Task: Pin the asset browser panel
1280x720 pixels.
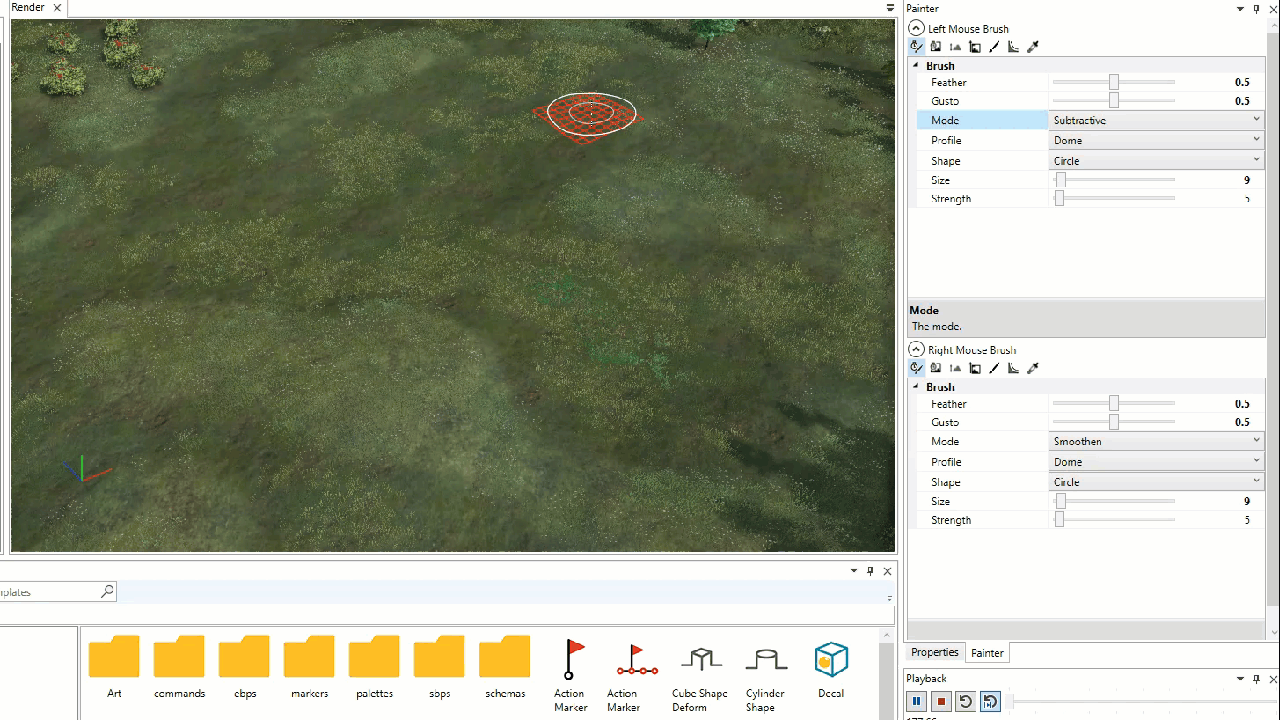Action: tap(870, 571)
